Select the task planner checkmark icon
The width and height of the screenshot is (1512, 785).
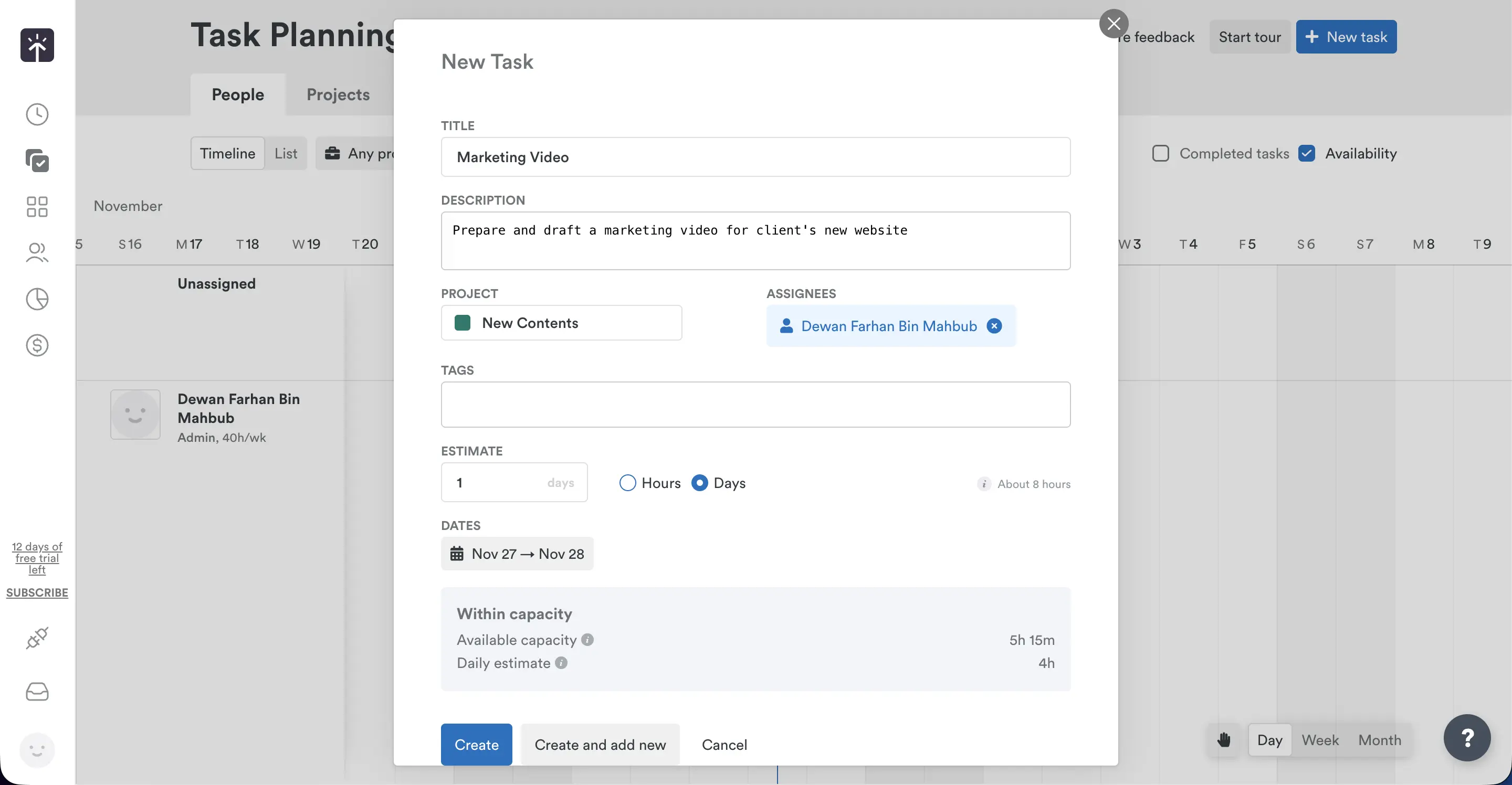[x=37, y=160]
